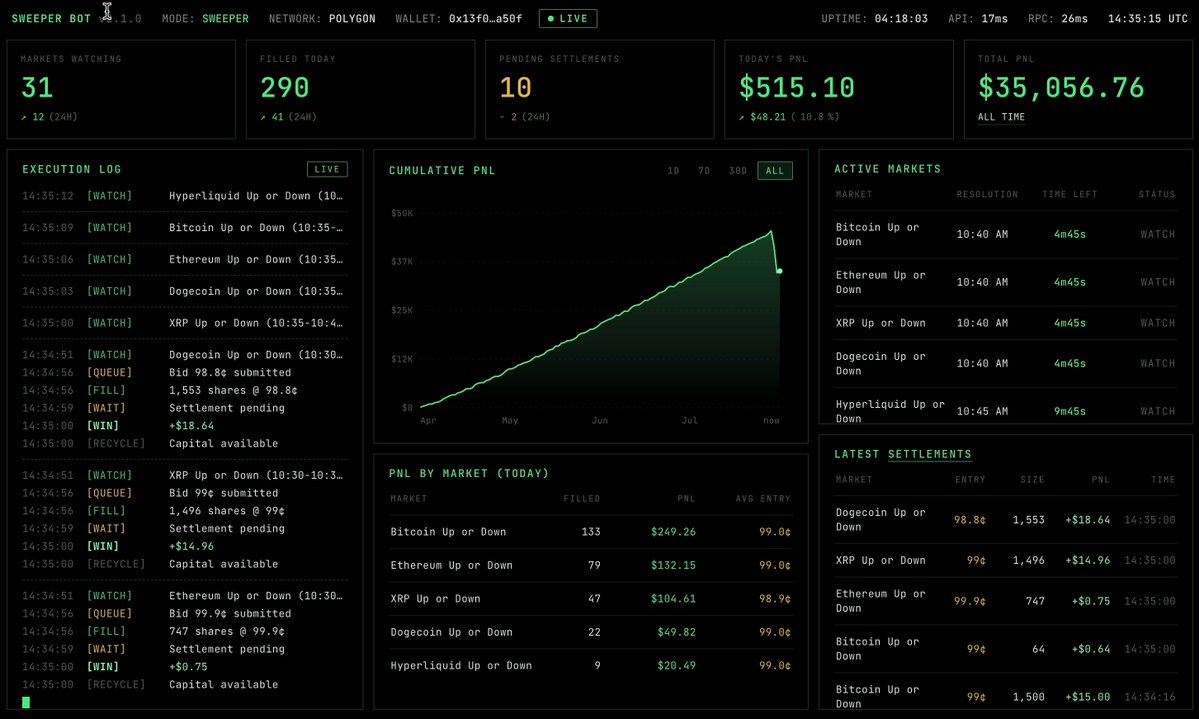The height and width of the screenshot is (719, 1199).
Task: Click the Filled Today value 290
Action: click(x=284, y=88)
